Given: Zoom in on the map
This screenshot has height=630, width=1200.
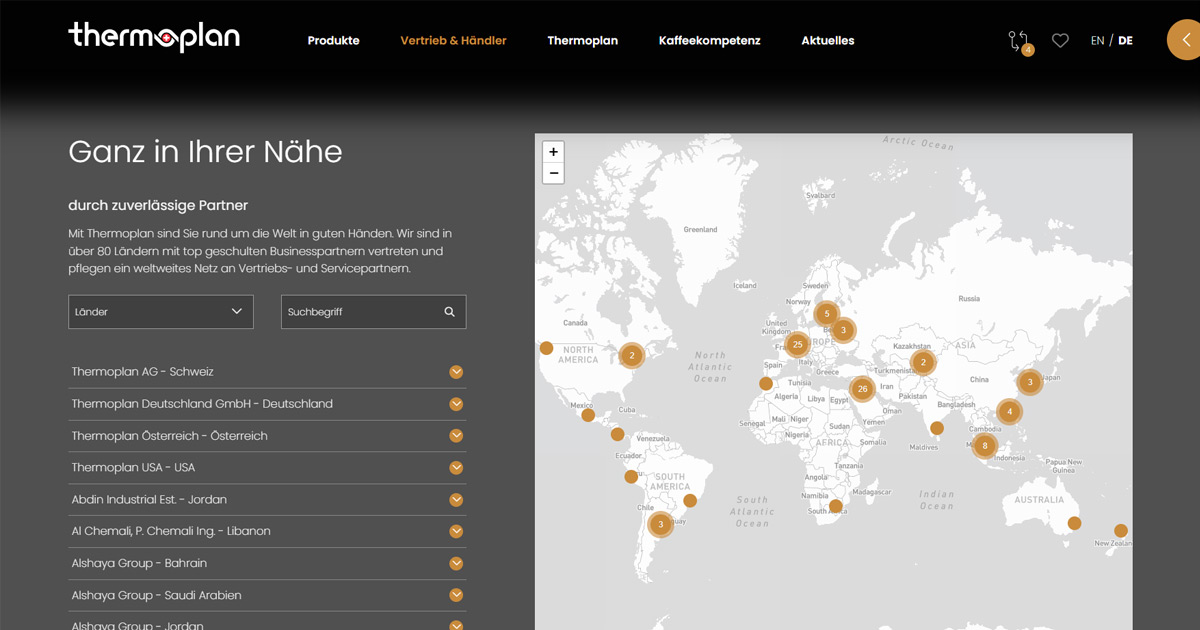Looking at the screenshot, I should 553,152.
